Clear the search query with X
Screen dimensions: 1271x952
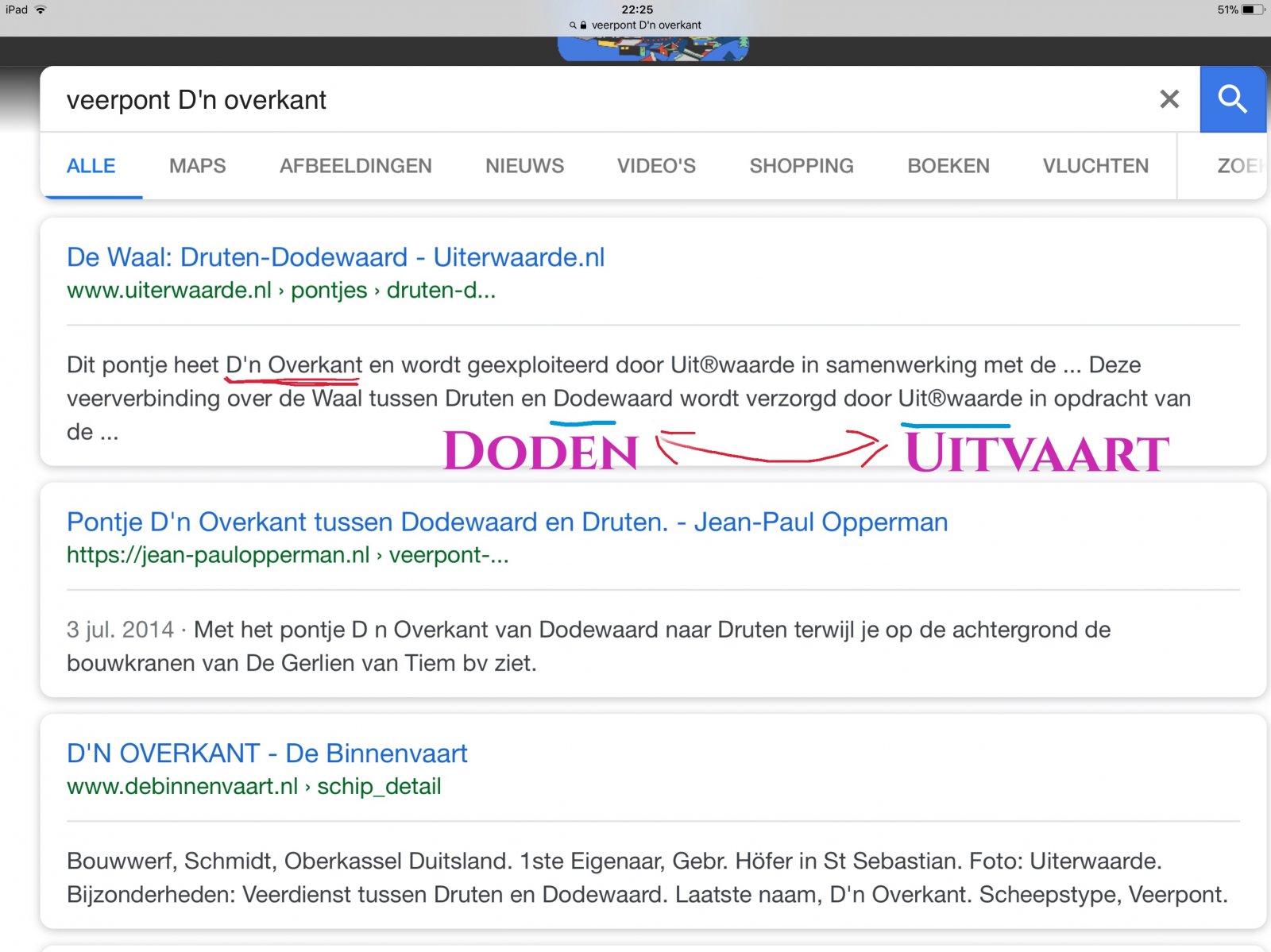click(x=1169, y=99)
